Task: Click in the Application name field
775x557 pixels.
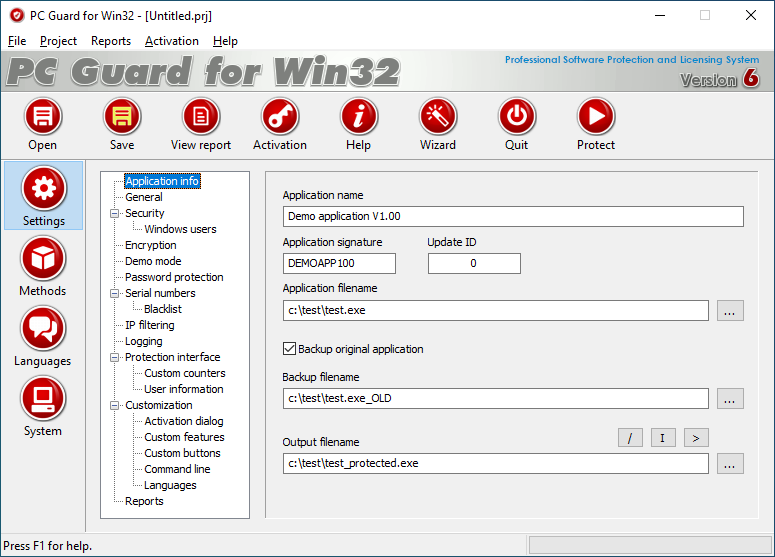Action: [x=513, y=216]
